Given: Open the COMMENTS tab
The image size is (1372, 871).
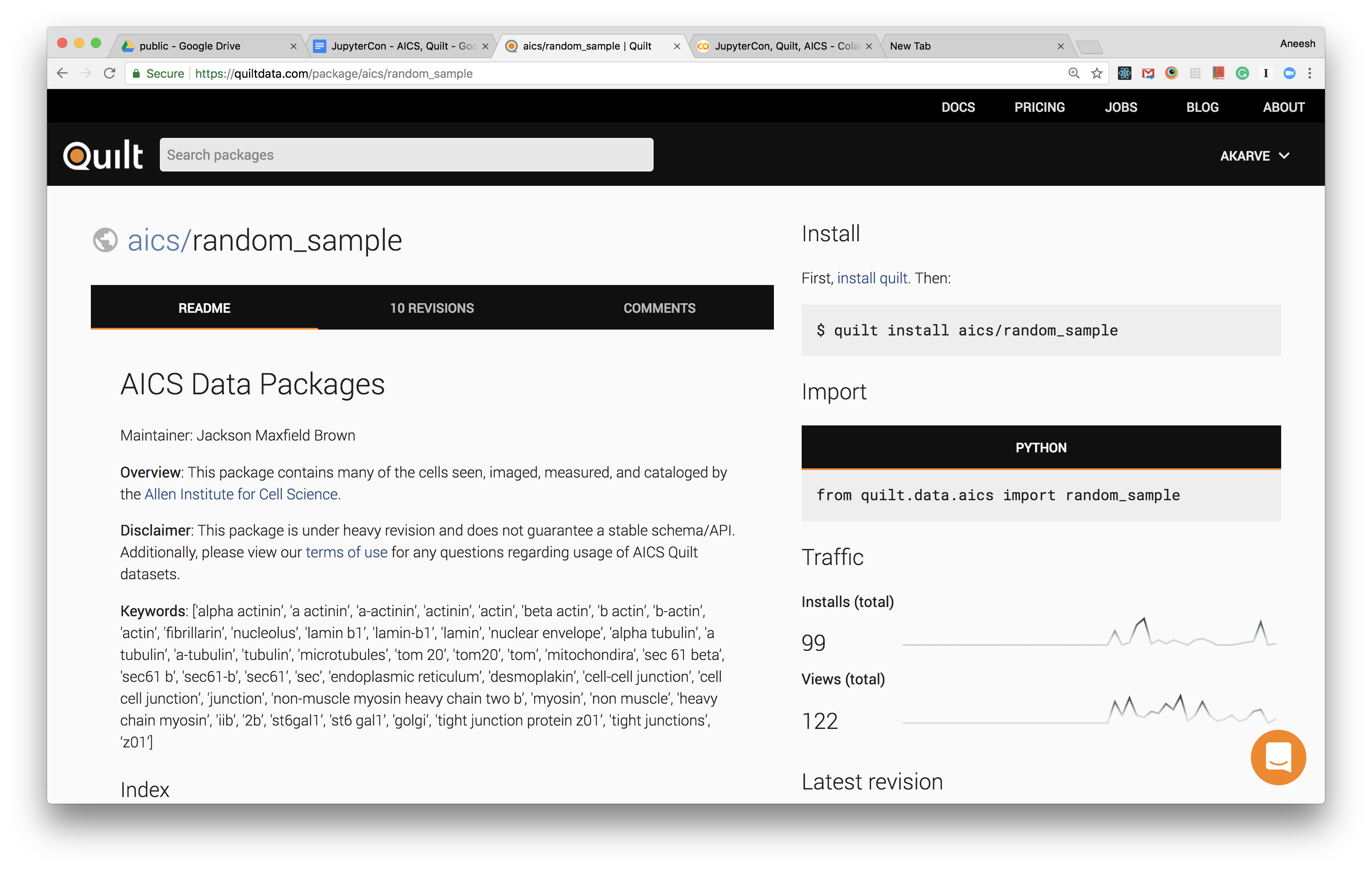Looking at the screenshot, I should [x=660, y=307].
